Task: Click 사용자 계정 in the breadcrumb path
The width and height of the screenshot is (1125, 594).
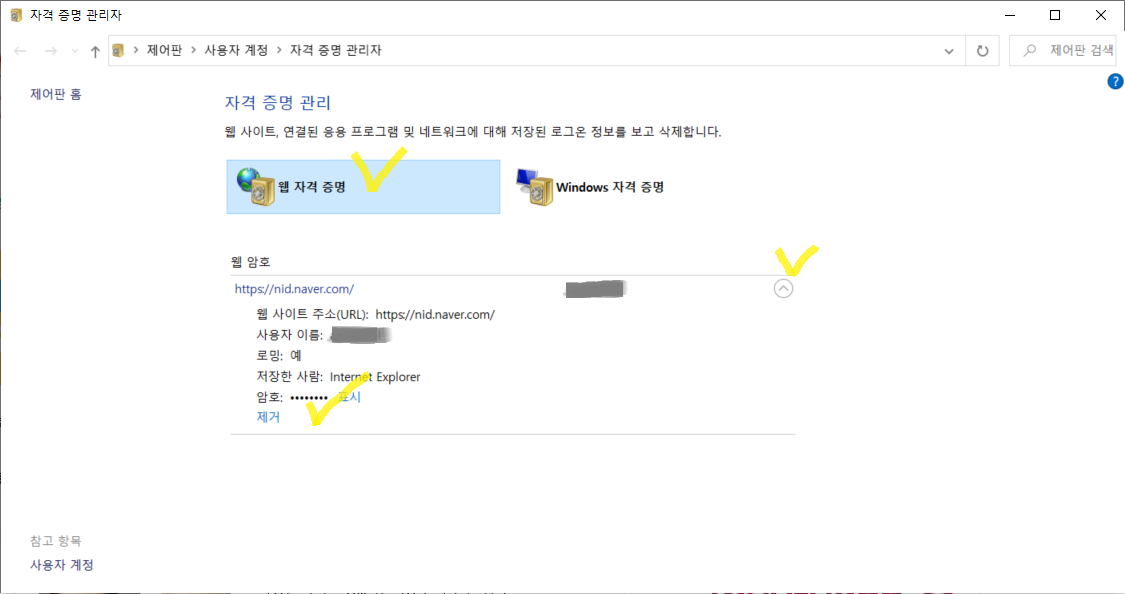Action: (x=236, y=50)
